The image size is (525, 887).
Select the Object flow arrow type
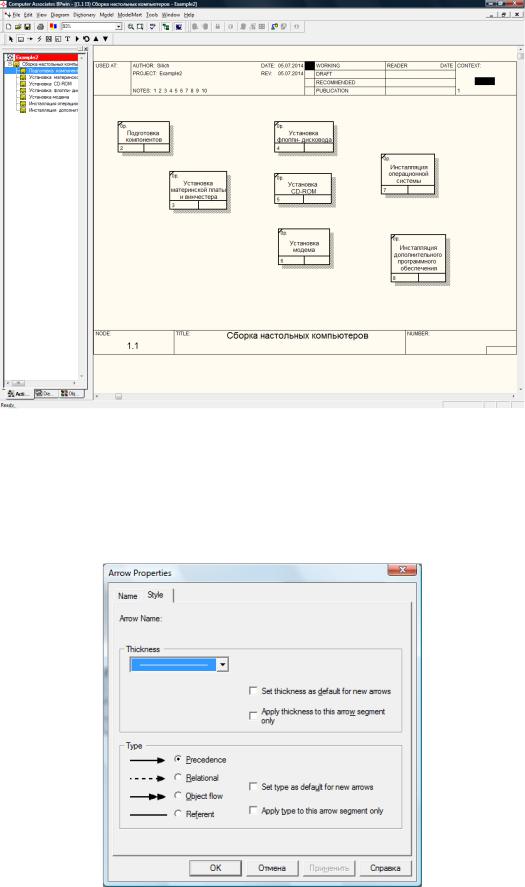178,796
